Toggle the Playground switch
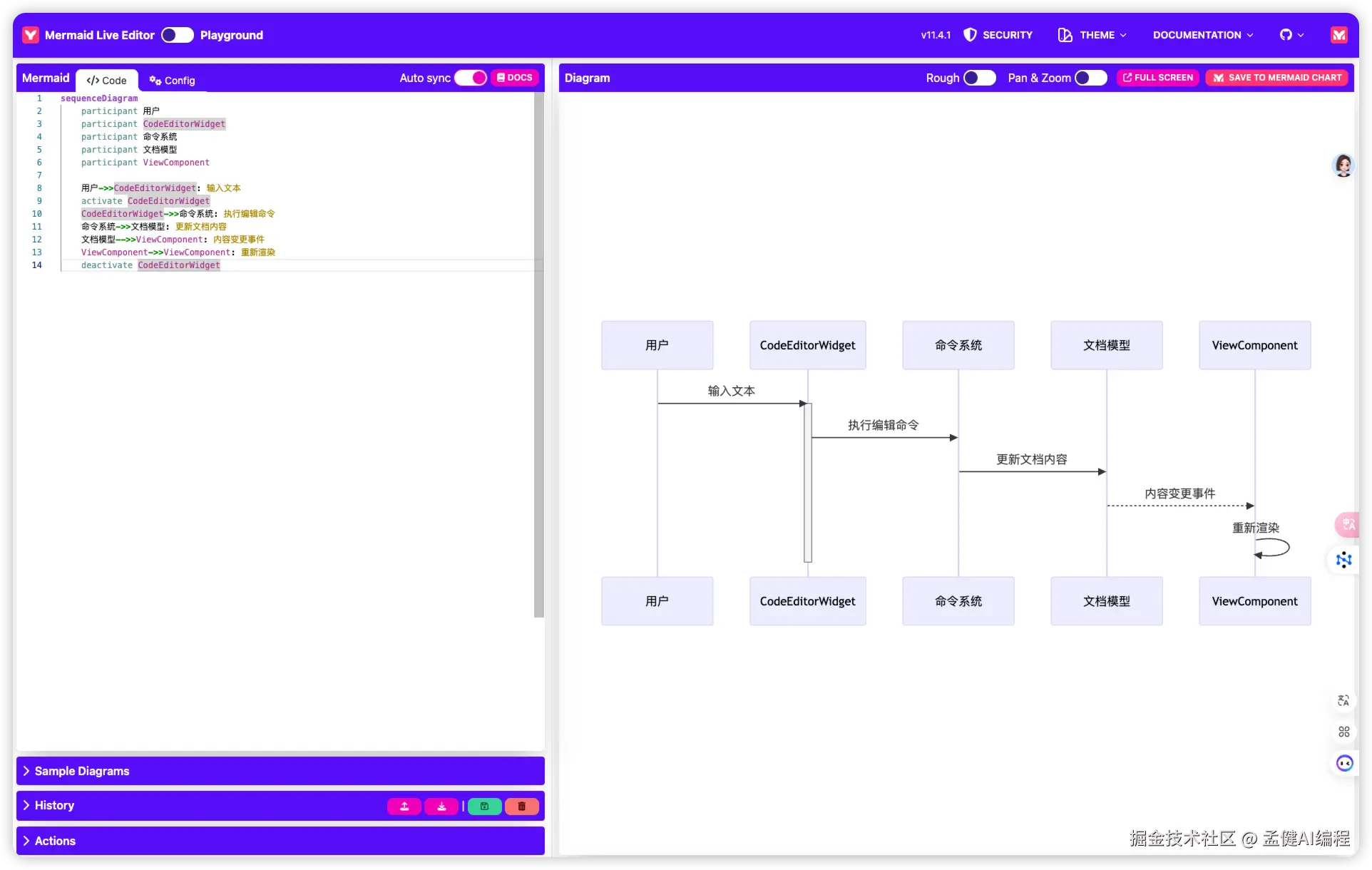Image resolution: width=1372 pixels, height=870 pixels. pyautogui.click(x=177, y=35)
